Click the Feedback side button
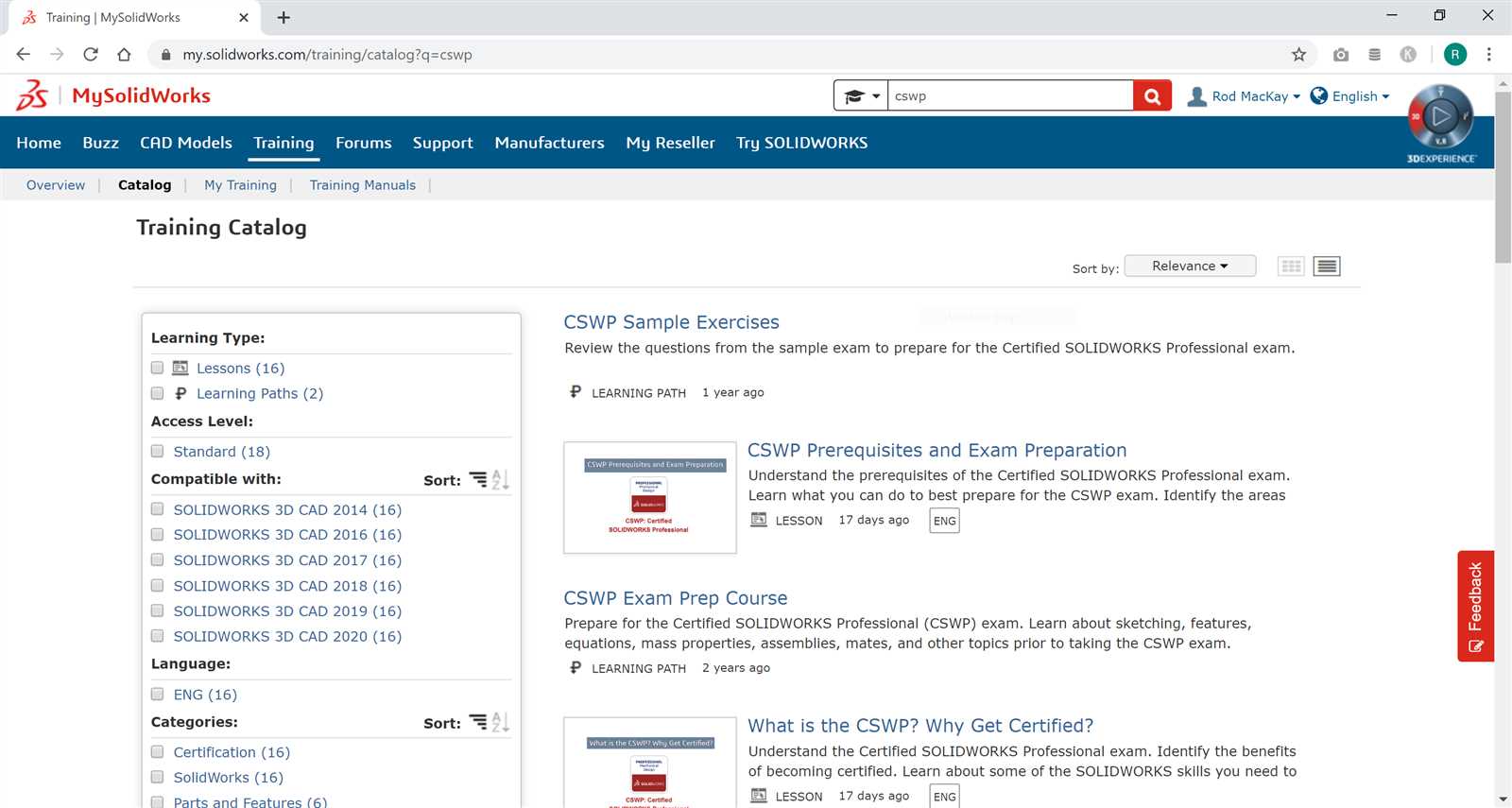Viewport: 1512px width, 808px height. tap(1475, 606)
